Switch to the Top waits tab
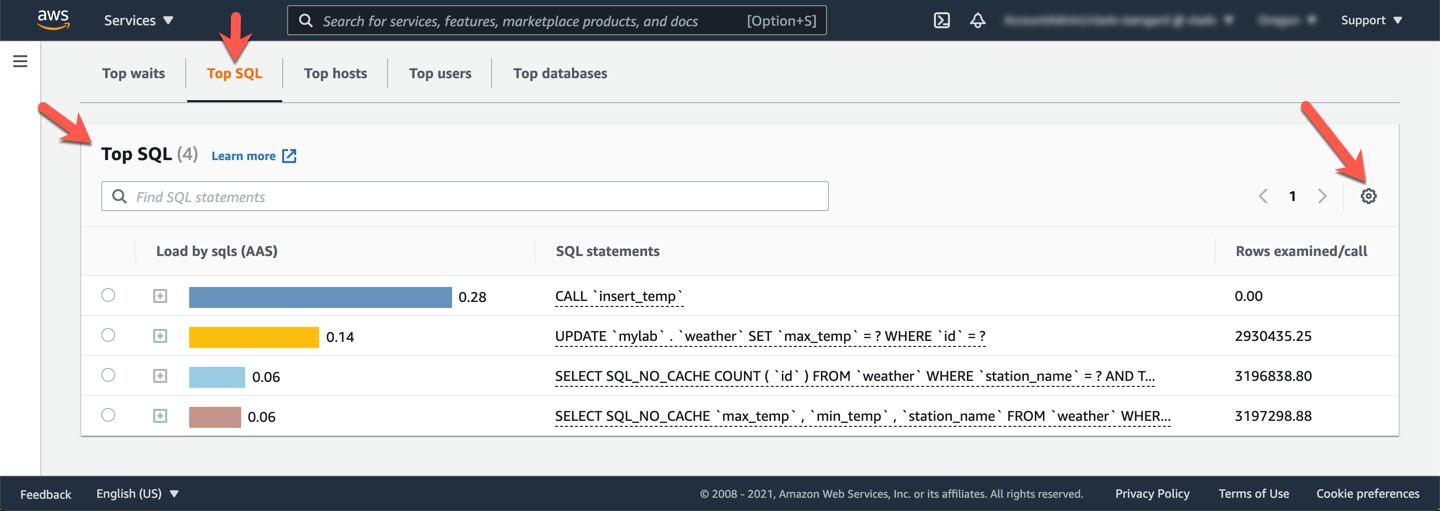1440x511 pixels. pos(133,73)
